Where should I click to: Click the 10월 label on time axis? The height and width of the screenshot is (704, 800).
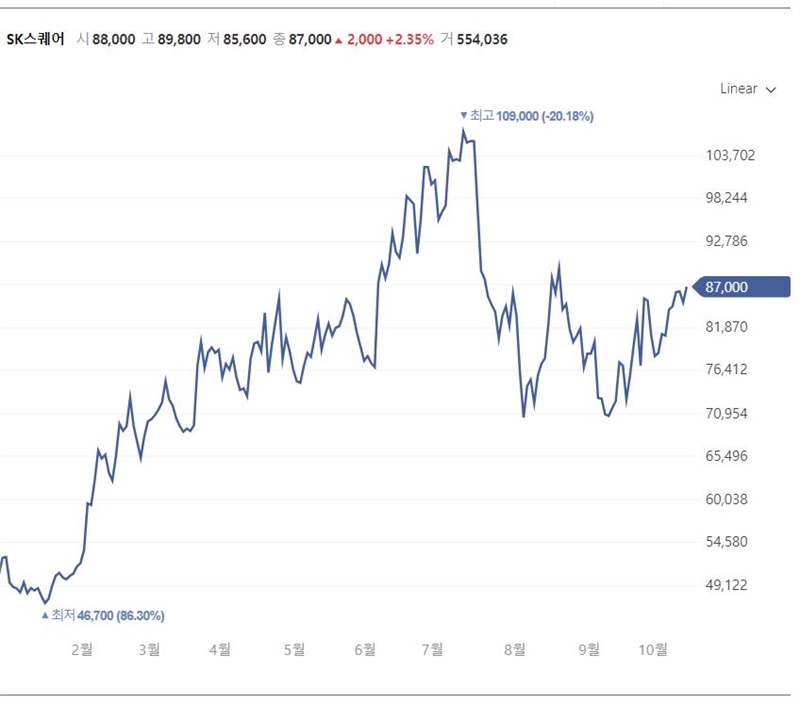652,649
